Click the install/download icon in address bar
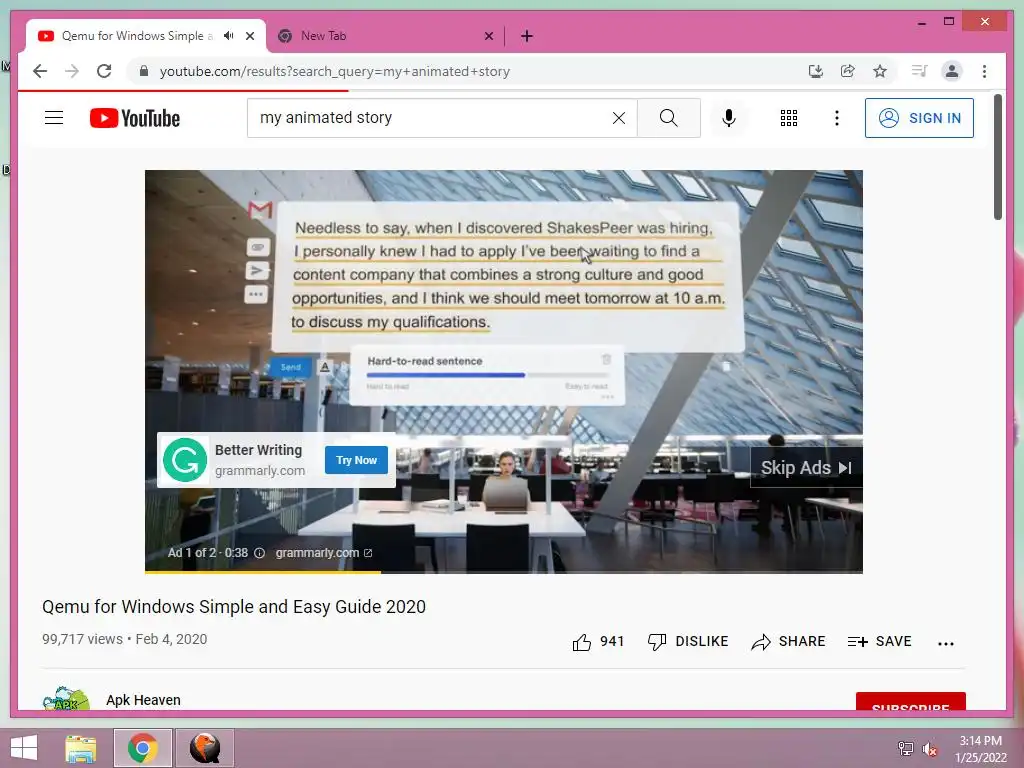 (816, 71)
